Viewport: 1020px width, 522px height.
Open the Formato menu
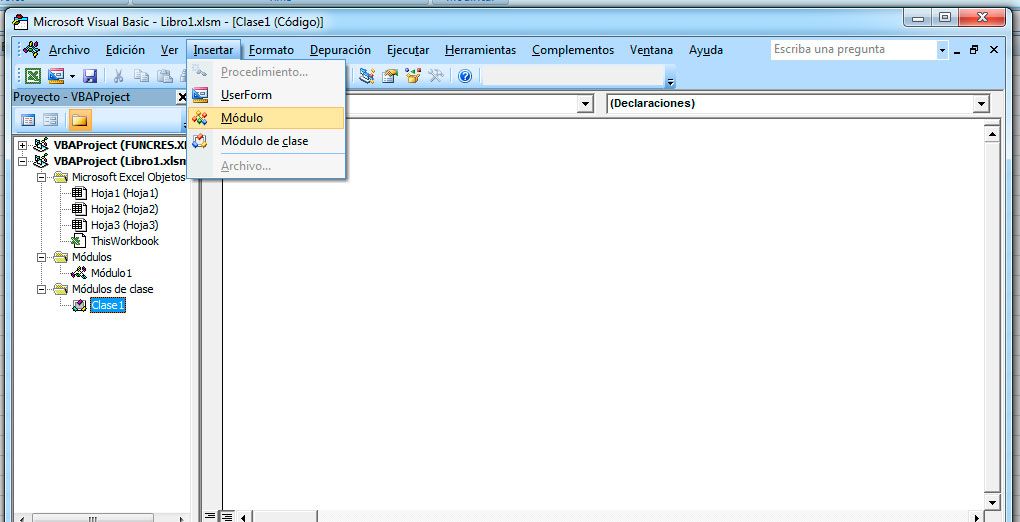pyautogui.click(x=271, y=50)
